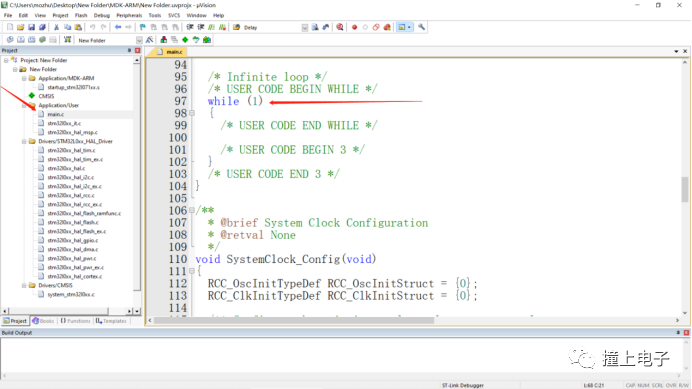
Task: Create a new file with the New icon
Action: point(10,27)
